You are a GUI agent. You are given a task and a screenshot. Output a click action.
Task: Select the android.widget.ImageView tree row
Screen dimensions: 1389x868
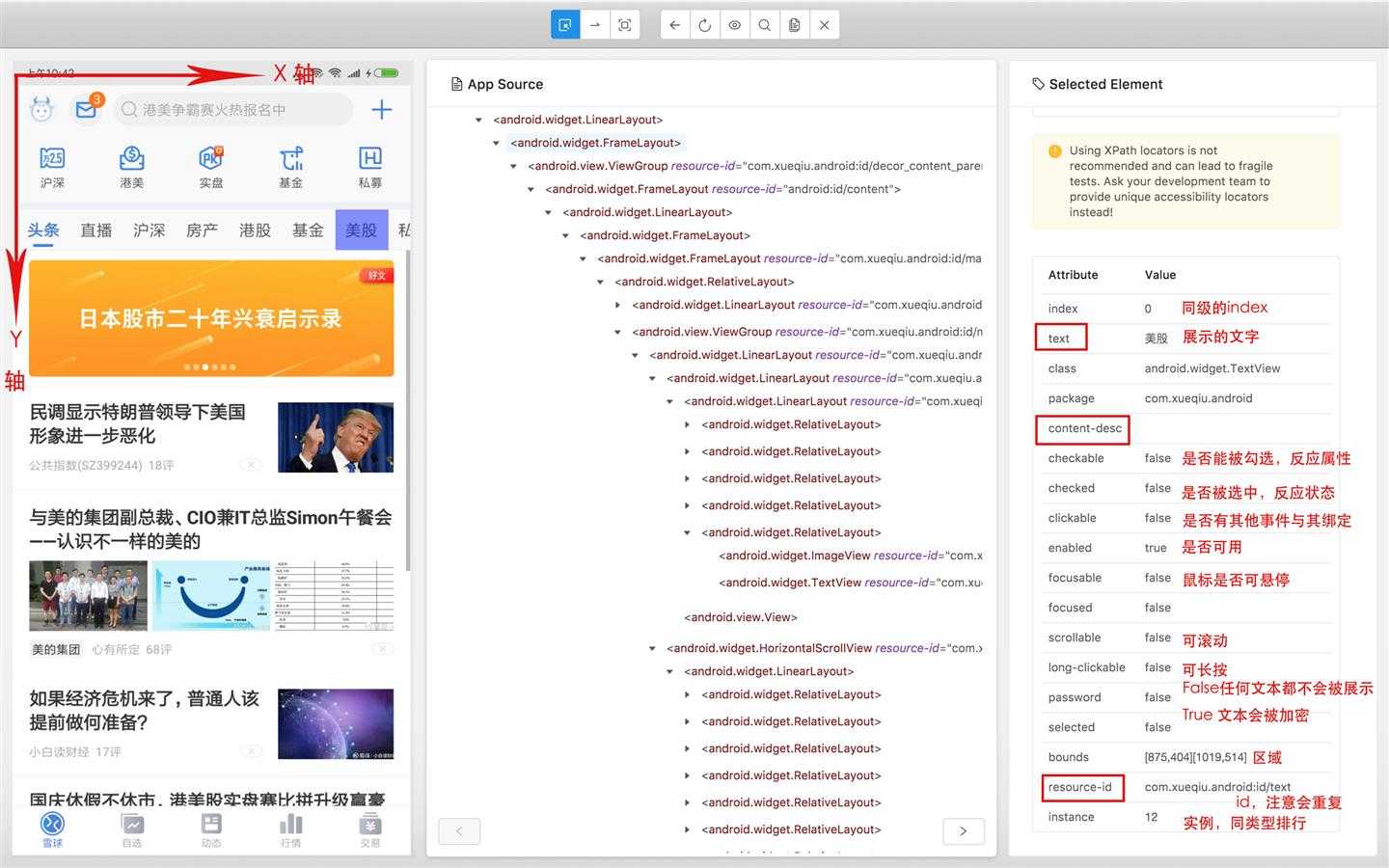pos(851,556)
